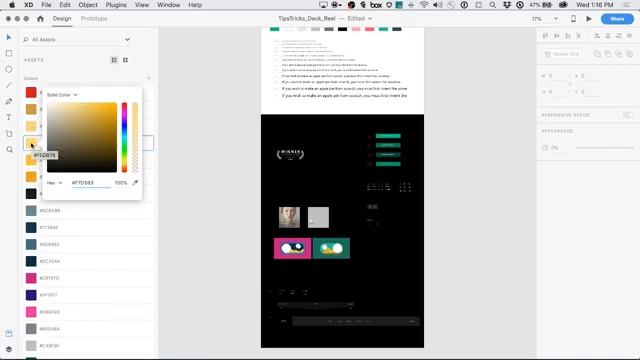Select the pink toggle graphic on artboard
Screen dimensions: 640x360
tap(292, 248)
